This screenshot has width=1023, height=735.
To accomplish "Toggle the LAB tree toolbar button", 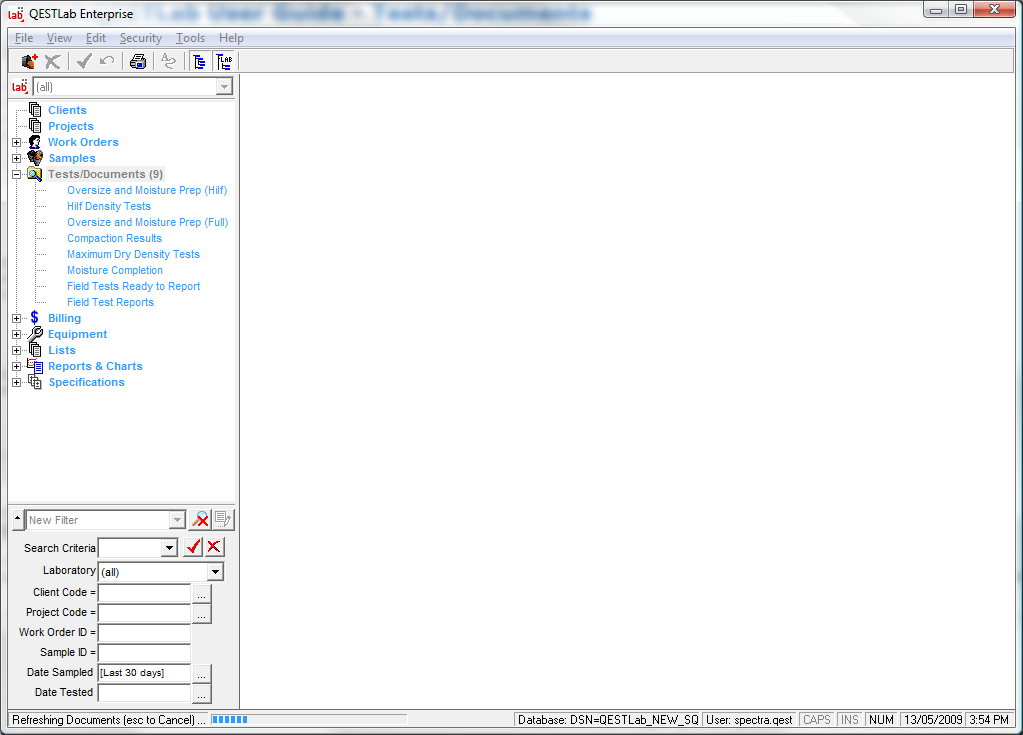I will click(224, 61).
